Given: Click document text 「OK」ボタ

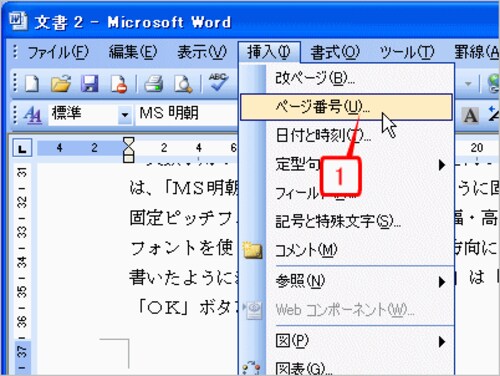Looking at the screenshot, I should pos(188,308).
